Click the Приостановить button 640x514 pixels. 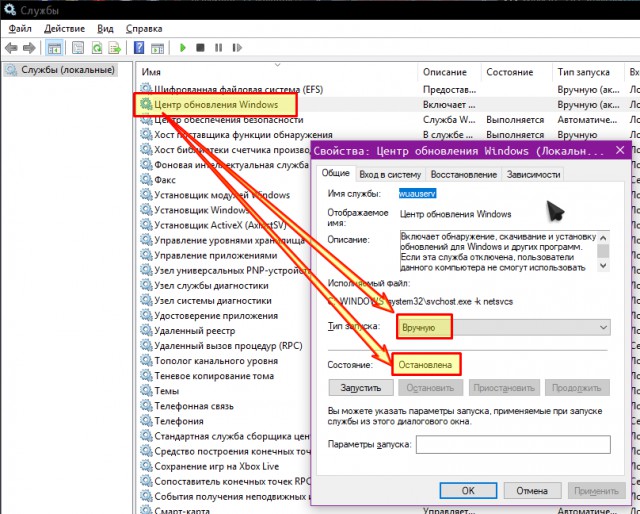504,387
